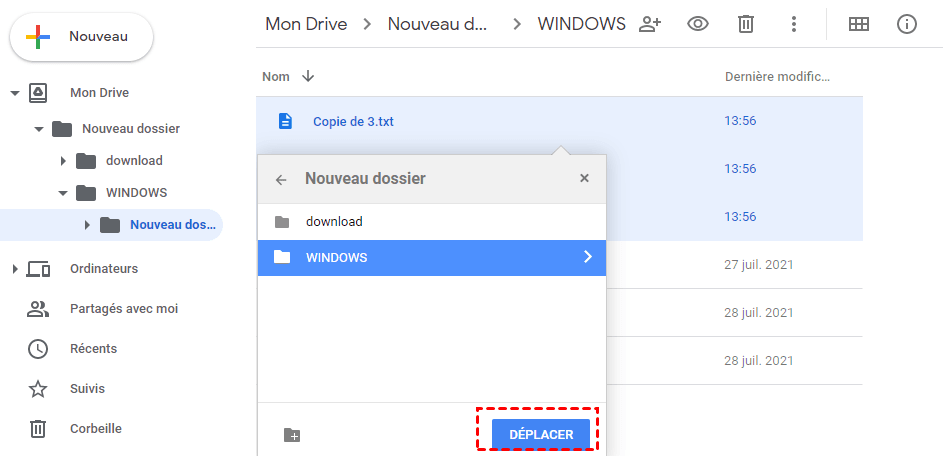Click the DÉPLACER button

click(x=541, y=434)
